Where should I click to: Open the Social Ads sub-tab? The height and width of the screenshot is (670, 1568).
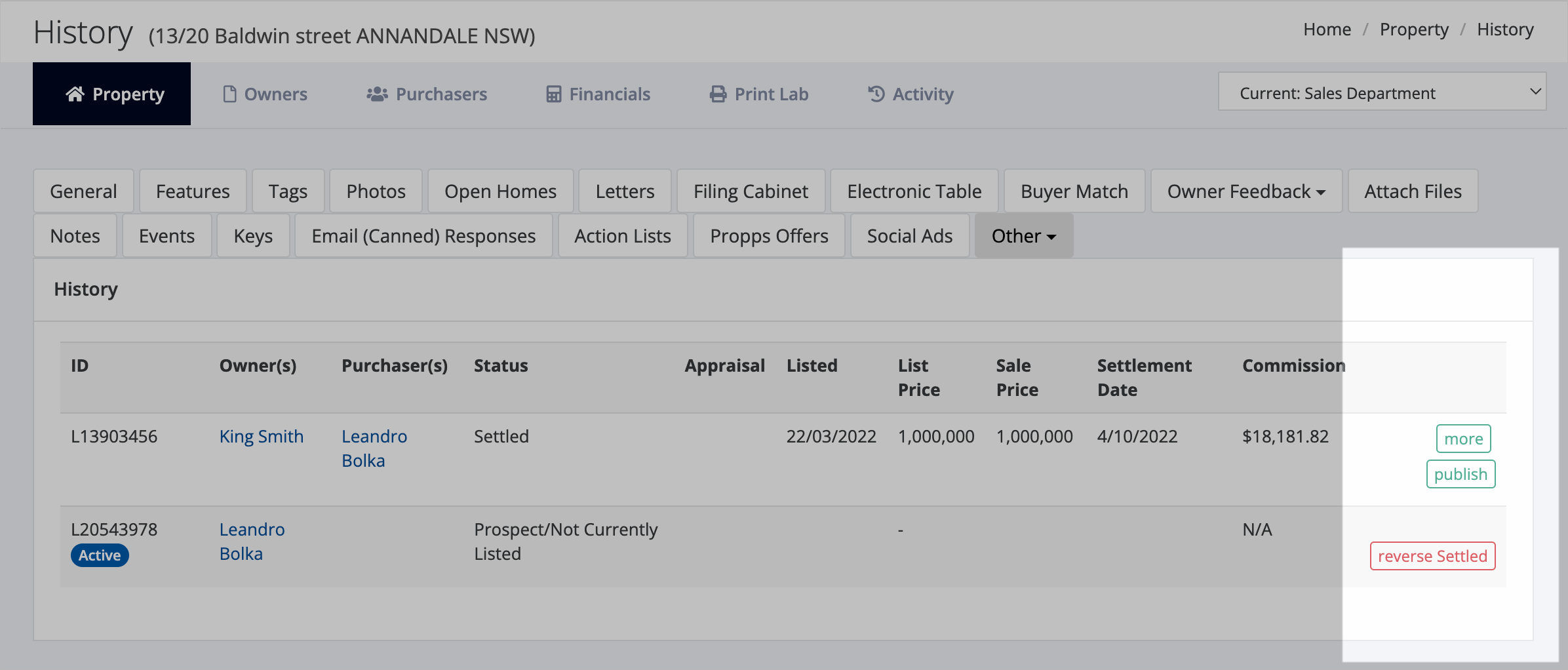(909, 235)
